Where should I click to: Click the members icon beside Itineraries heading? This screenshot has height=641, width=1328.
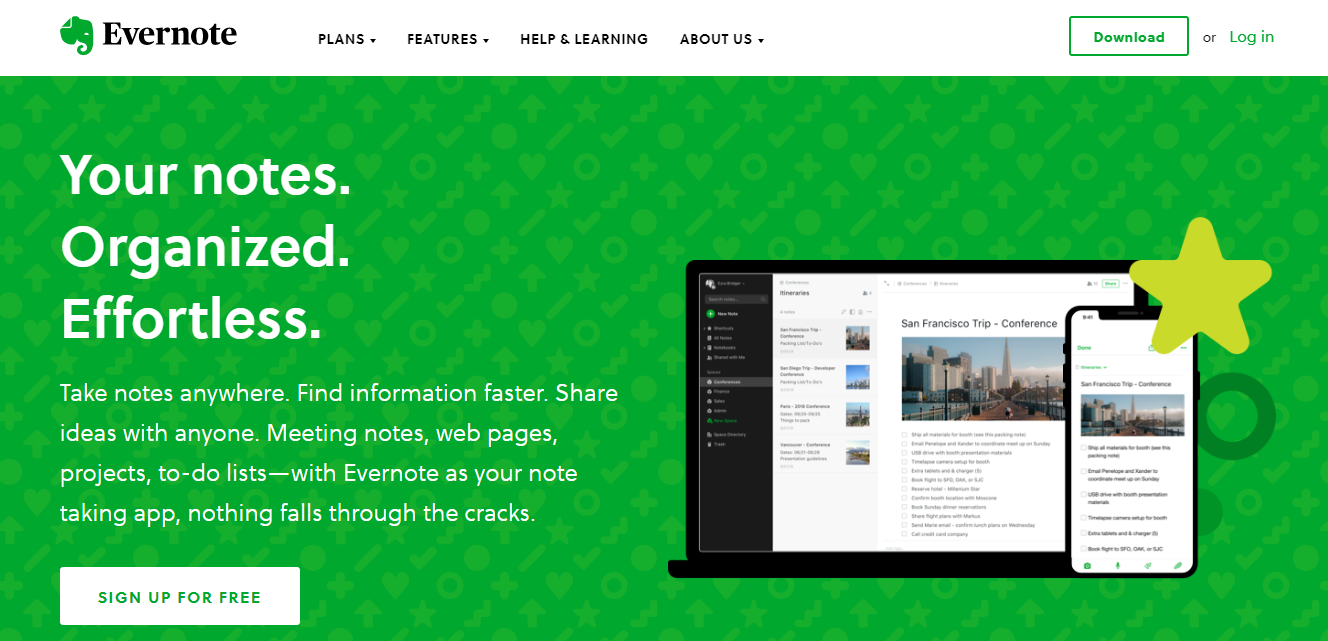click(867, 294)
